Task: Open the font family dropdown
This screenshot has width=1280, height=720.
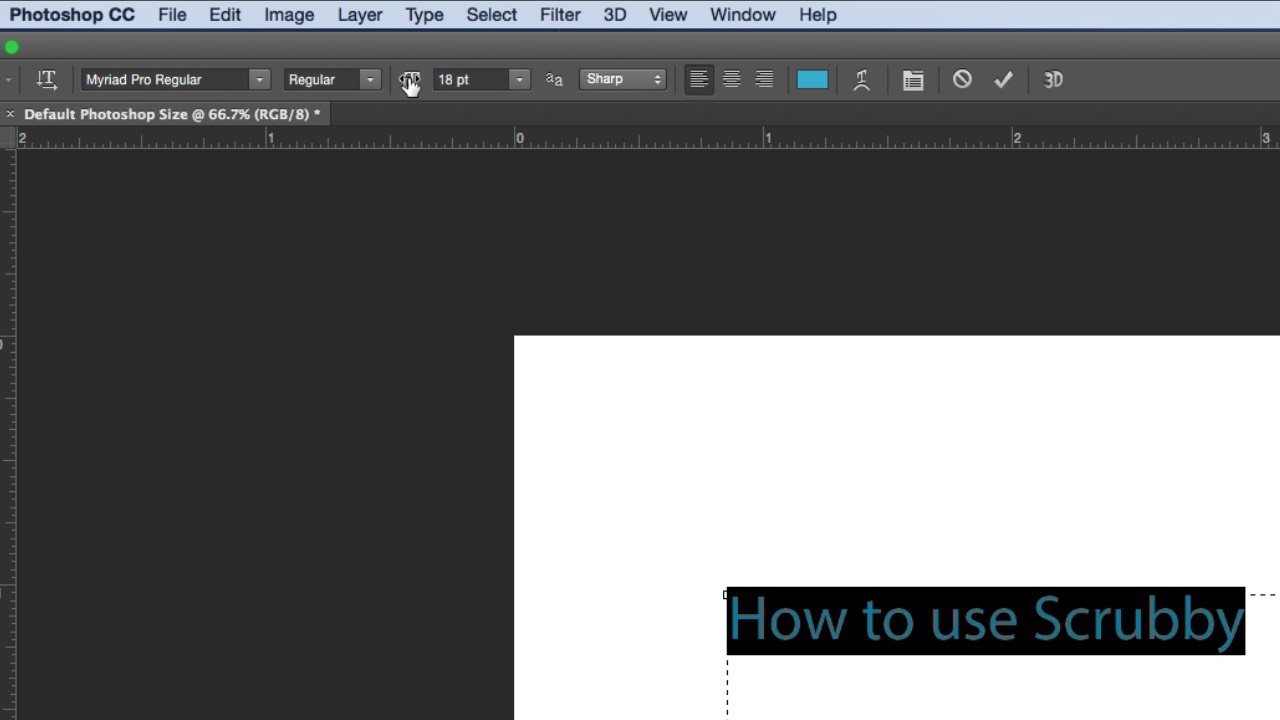Action: pyautogui.click(x=259, y=79)
